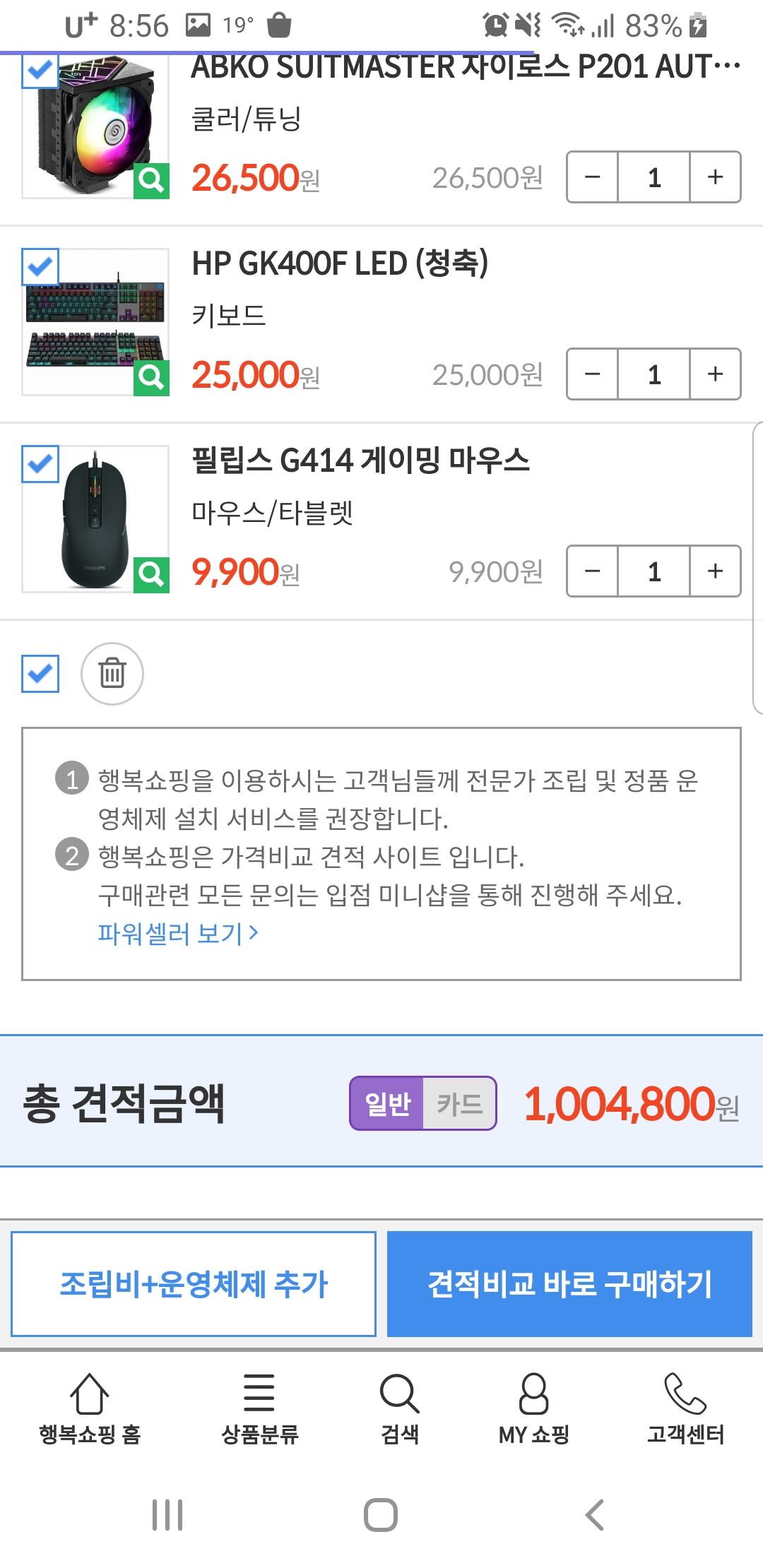
Task: Tap magnifier icon on Philips mouse image
Action: (x=151, y=575)
